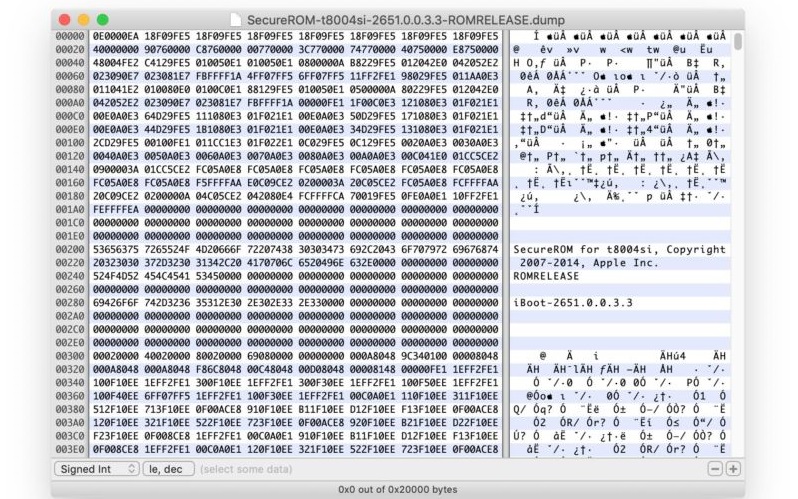Select hex word 69676874 at row 00200

point(475,250)
